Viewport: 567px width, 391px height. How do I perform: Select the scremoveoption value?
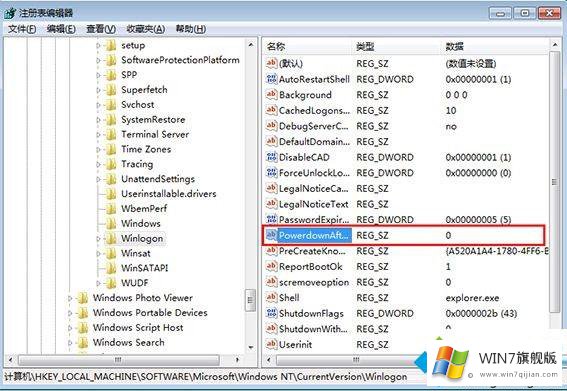click(314, 282)
